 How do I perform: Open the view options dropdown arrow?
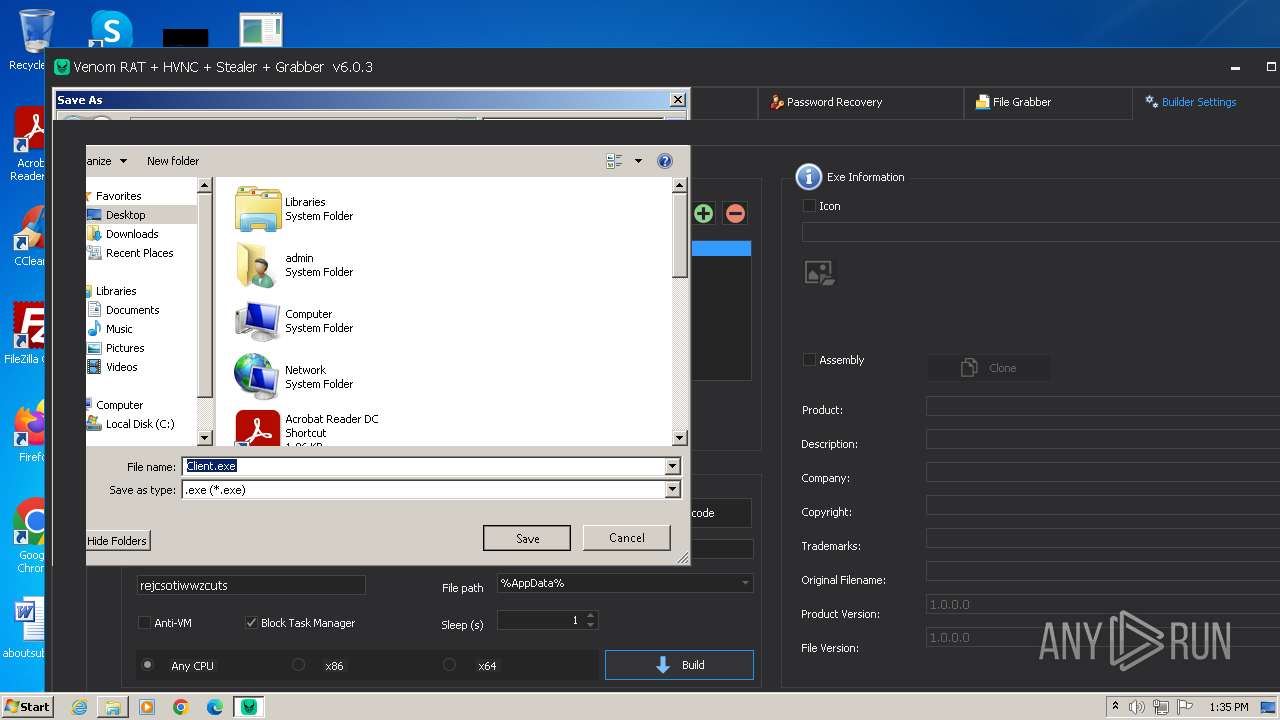[638, 161]
